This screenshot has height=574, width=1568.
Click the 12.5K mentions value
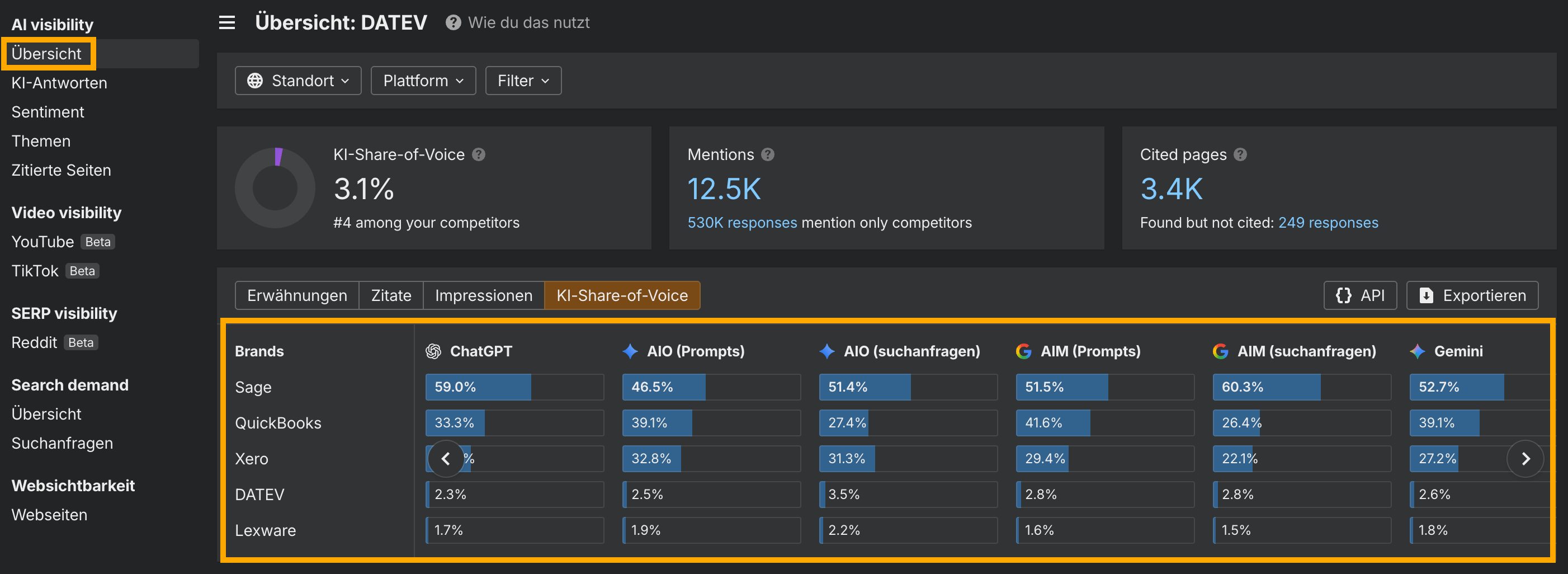(x=724, y=189)
